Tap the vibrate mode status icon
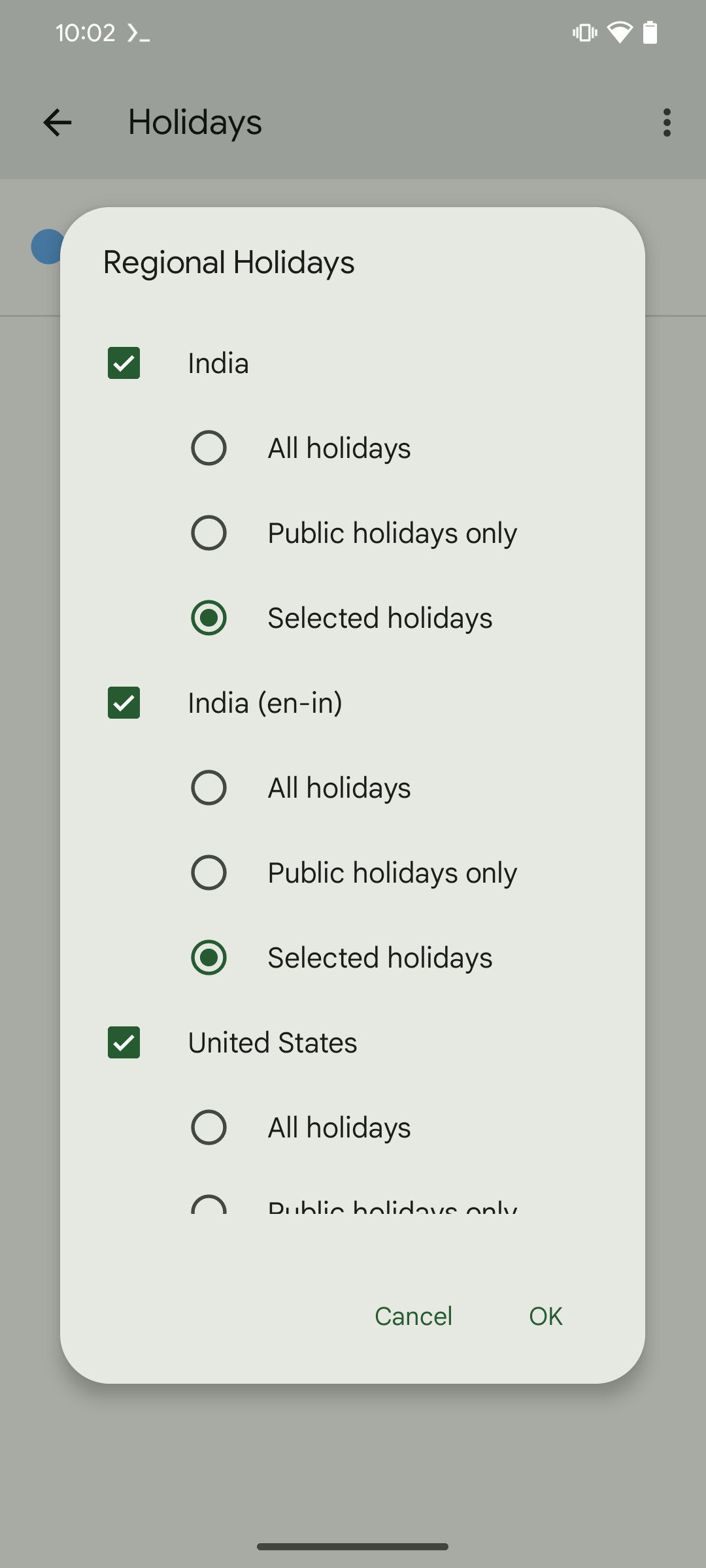706x1568 pixels. (x=584, y=32)
